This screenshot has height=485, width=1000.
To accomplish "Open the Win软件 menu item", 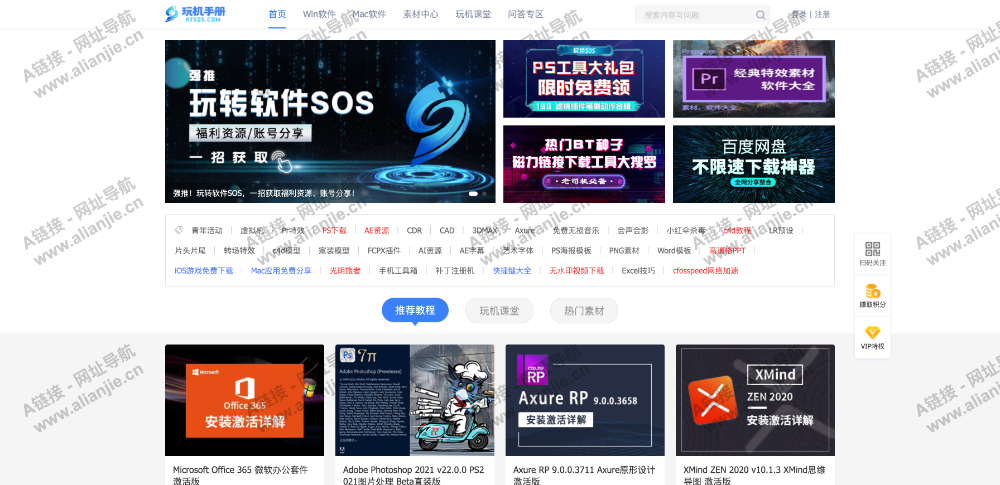I will click(x=319, y=14).
